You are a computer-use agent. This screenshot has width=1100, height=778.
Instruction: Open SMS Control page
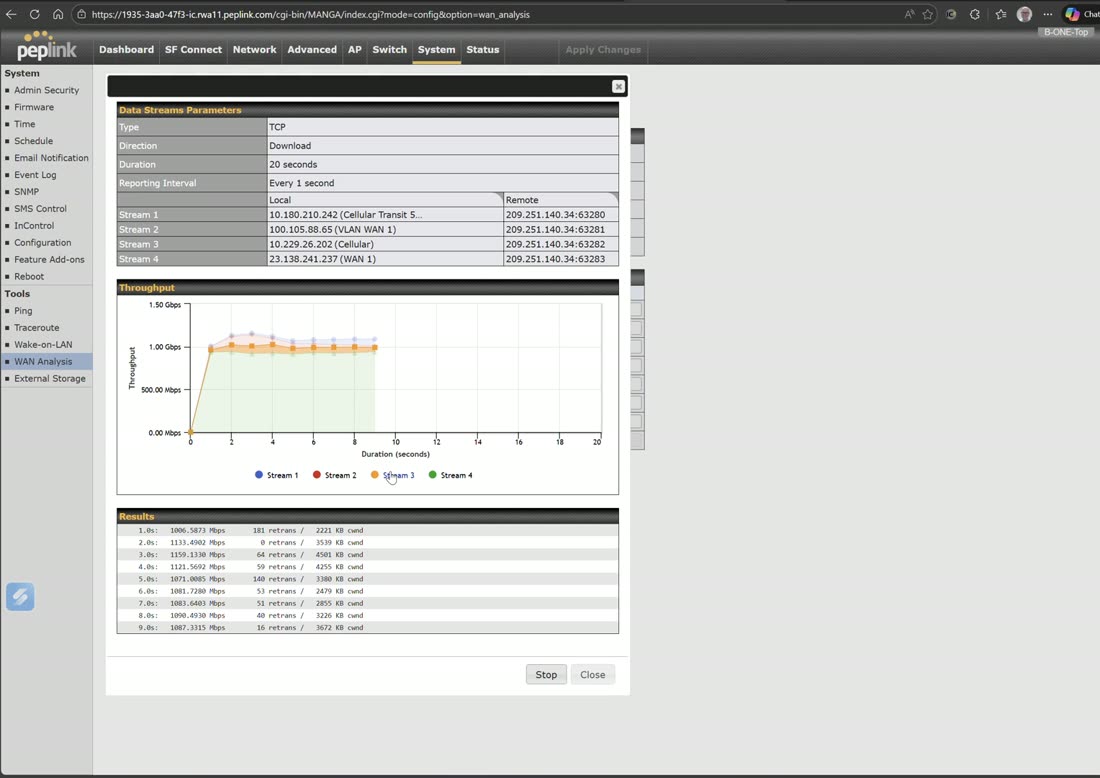point(41,209)
